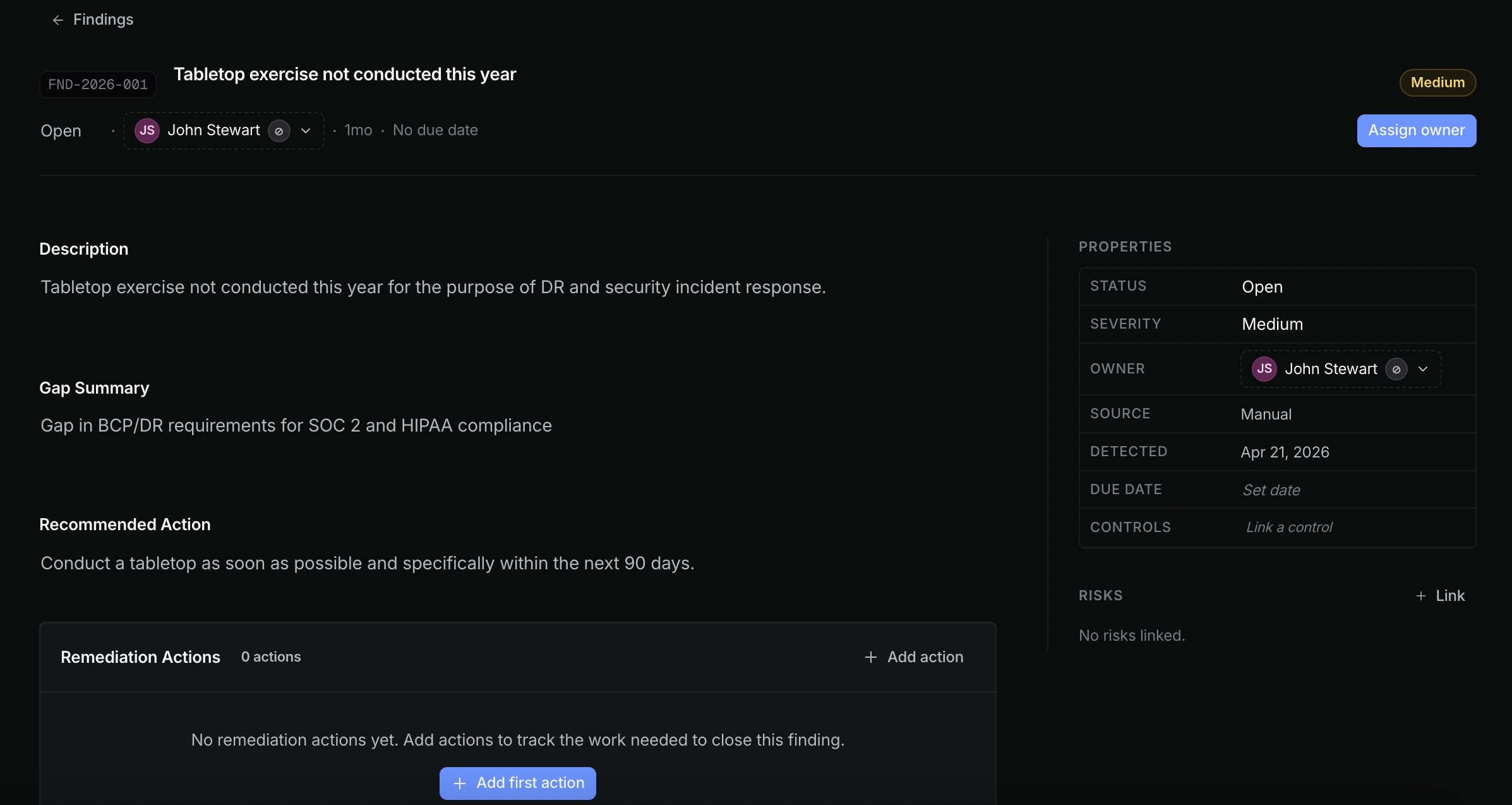This screenshot has height=805, width=1512.
Task: Expand the header owner dropdown chevron
Action: coord(306,131)
